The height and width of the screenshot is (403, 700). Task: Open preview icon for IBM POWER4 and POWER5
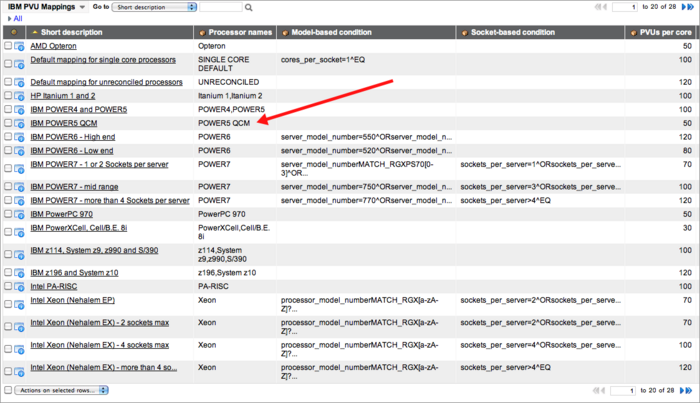coord(19,110)
